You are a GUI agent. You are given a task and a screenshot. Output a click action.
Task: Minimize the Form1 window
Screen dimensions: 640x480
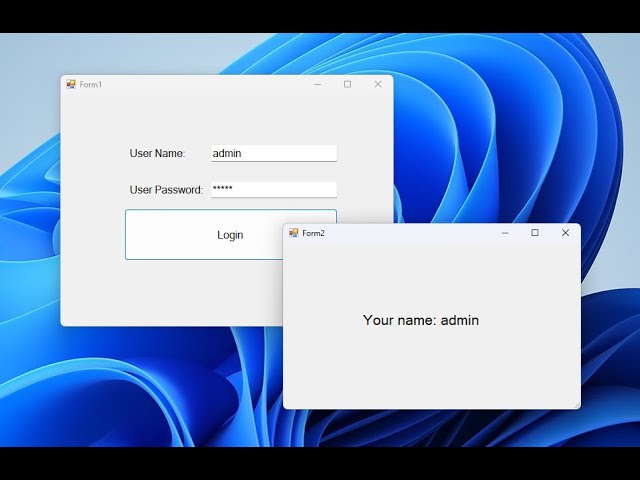318,84
